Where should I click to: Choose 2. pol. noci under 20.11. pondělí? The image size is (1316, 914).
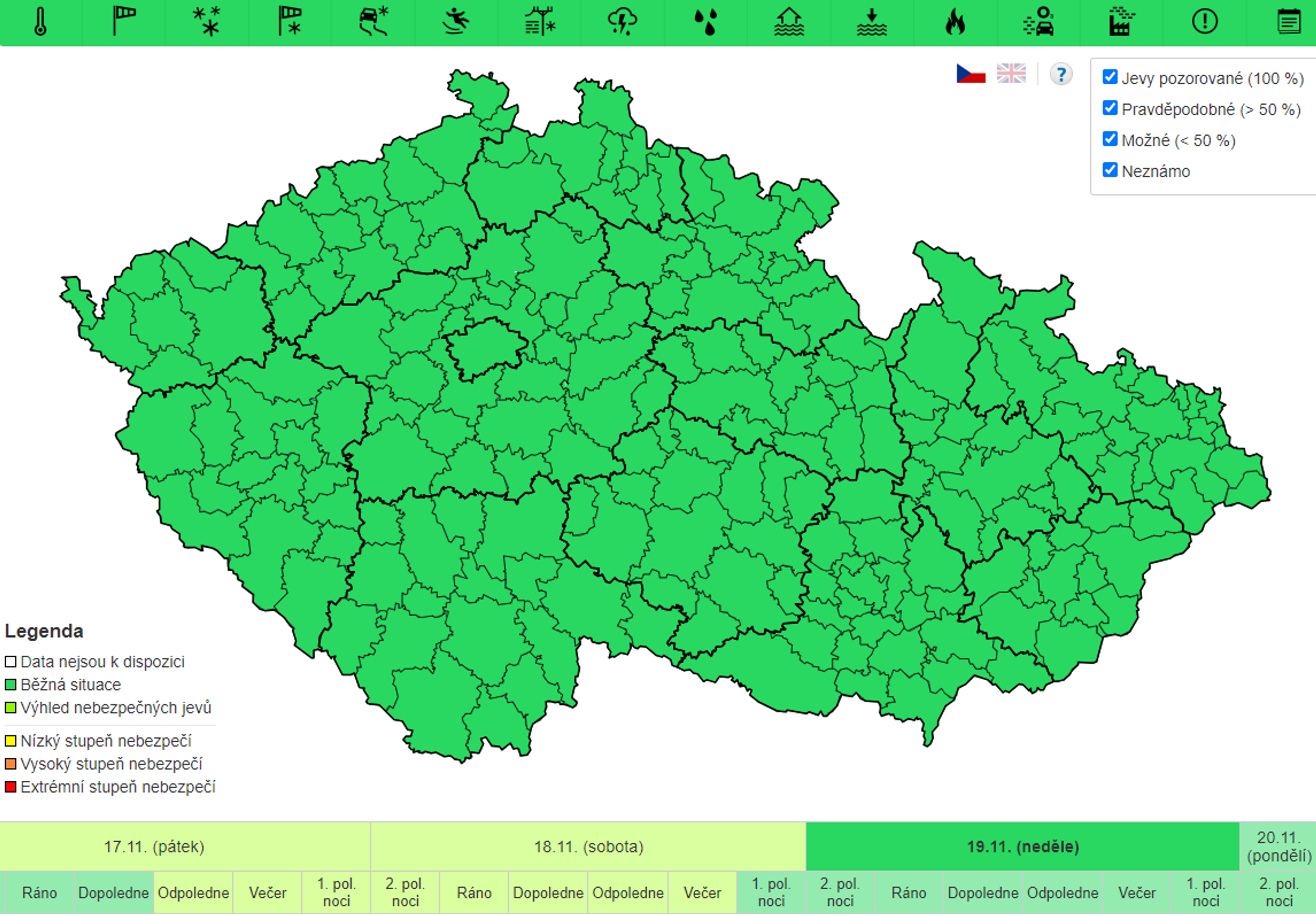pos(1279,892)
